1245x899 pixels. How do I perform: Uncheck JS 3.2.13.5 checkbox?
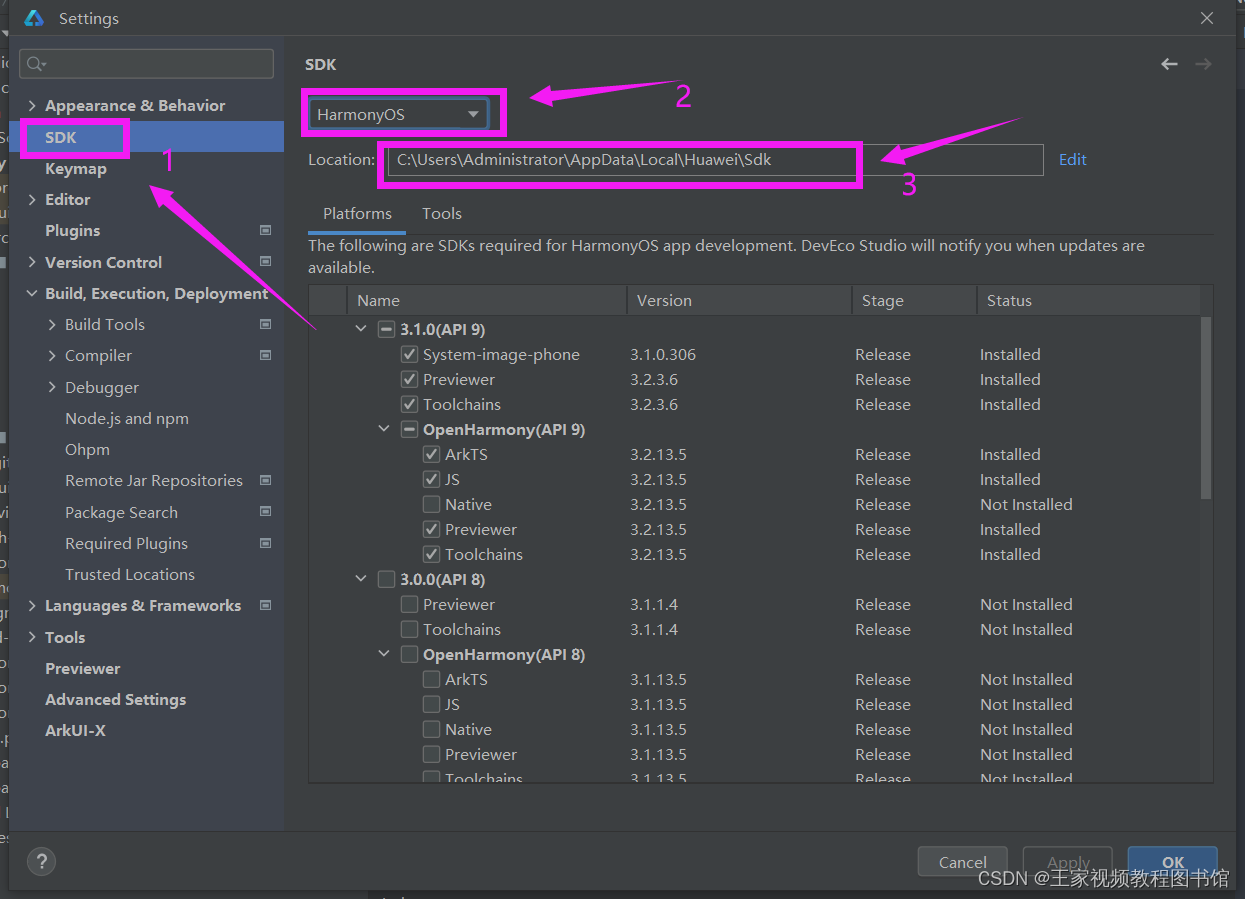pos(431,479)
